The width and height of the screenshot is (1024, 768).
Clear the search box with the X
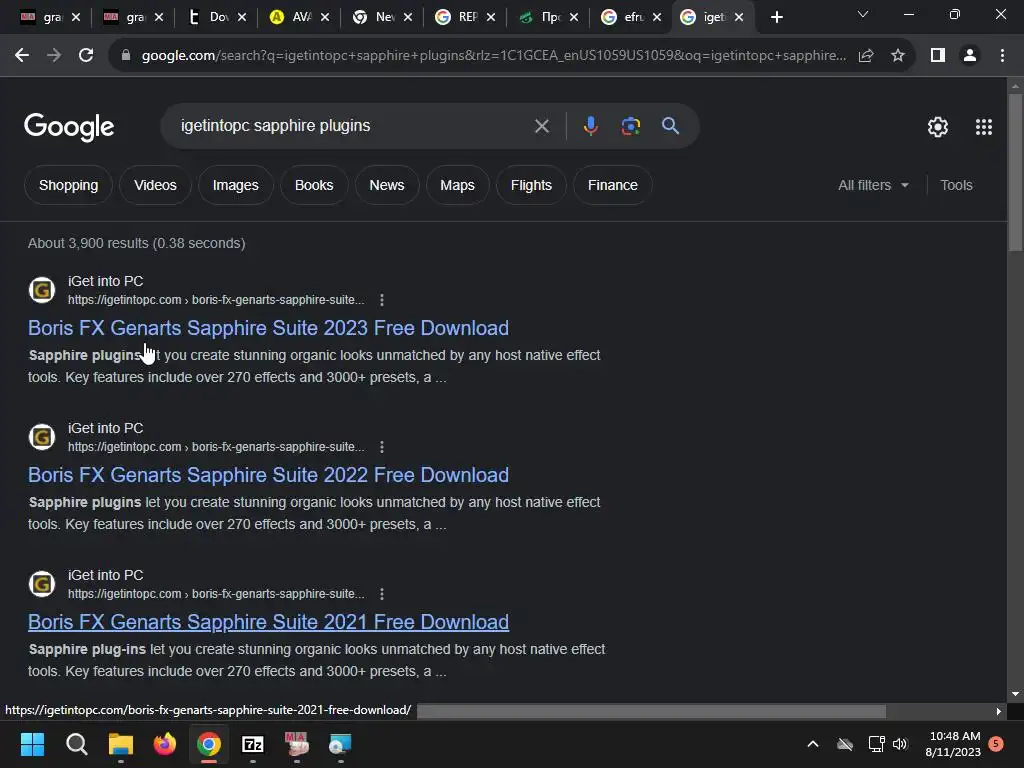[541, 126]
